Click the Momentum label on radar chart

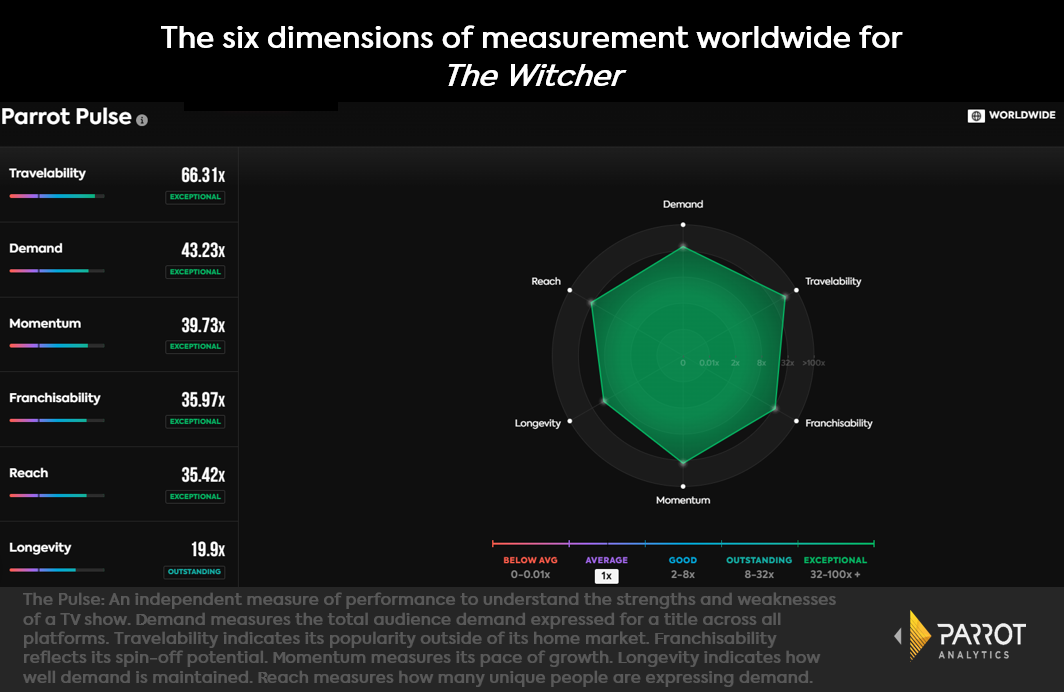pyautogui.click(x=683, y=500)
